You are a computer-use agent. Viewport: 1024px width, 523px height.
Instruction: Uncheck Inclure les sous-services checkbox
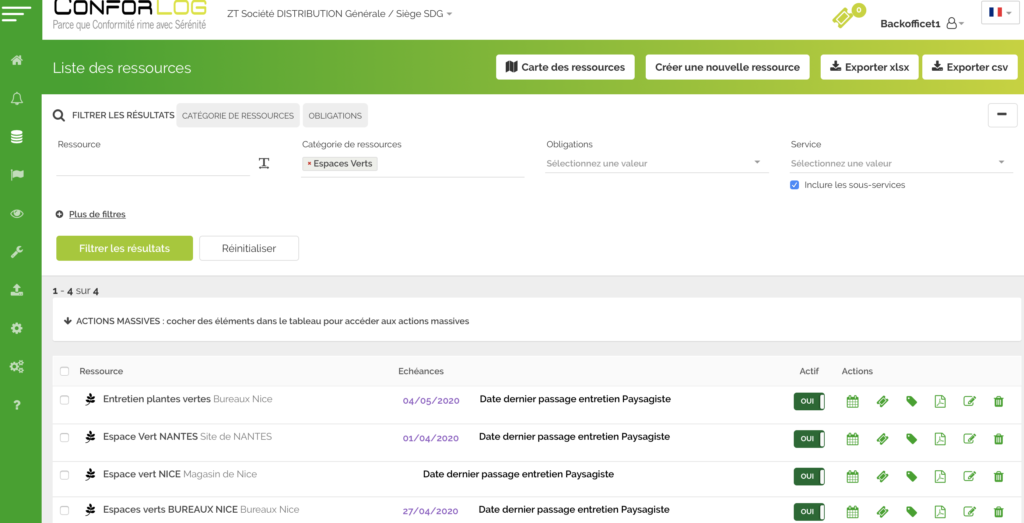pyautogui.click(x=795, y=185)
